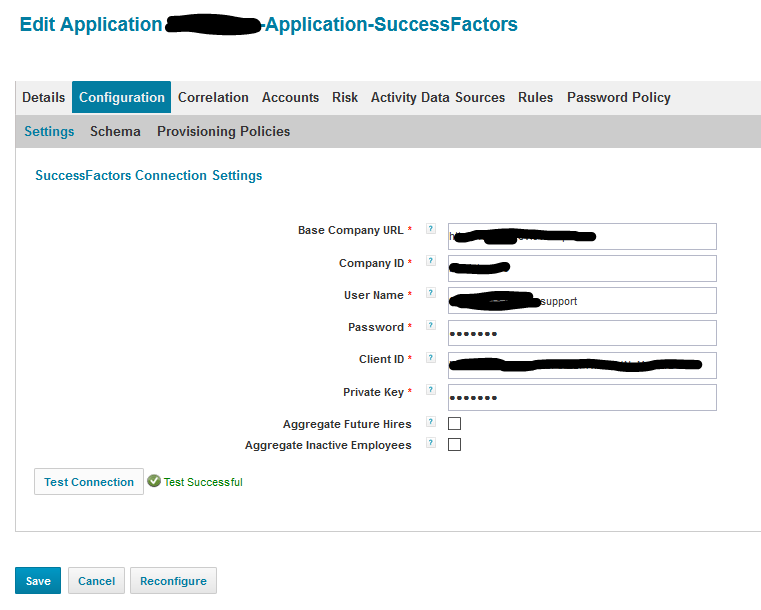Click the SuccessFactors Connection Settings heading
This screenshot has height=610, width=761.
[149, 175]
